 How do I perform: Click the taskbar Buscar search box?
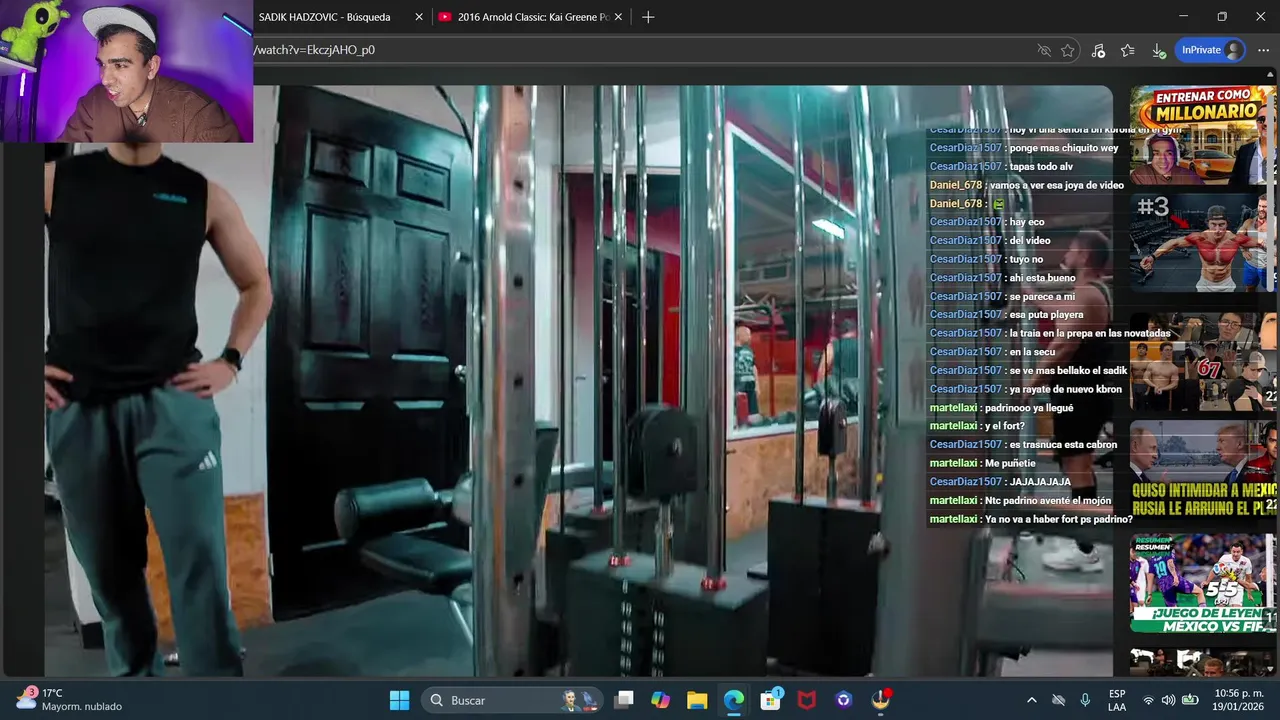[x=512, y=700]
